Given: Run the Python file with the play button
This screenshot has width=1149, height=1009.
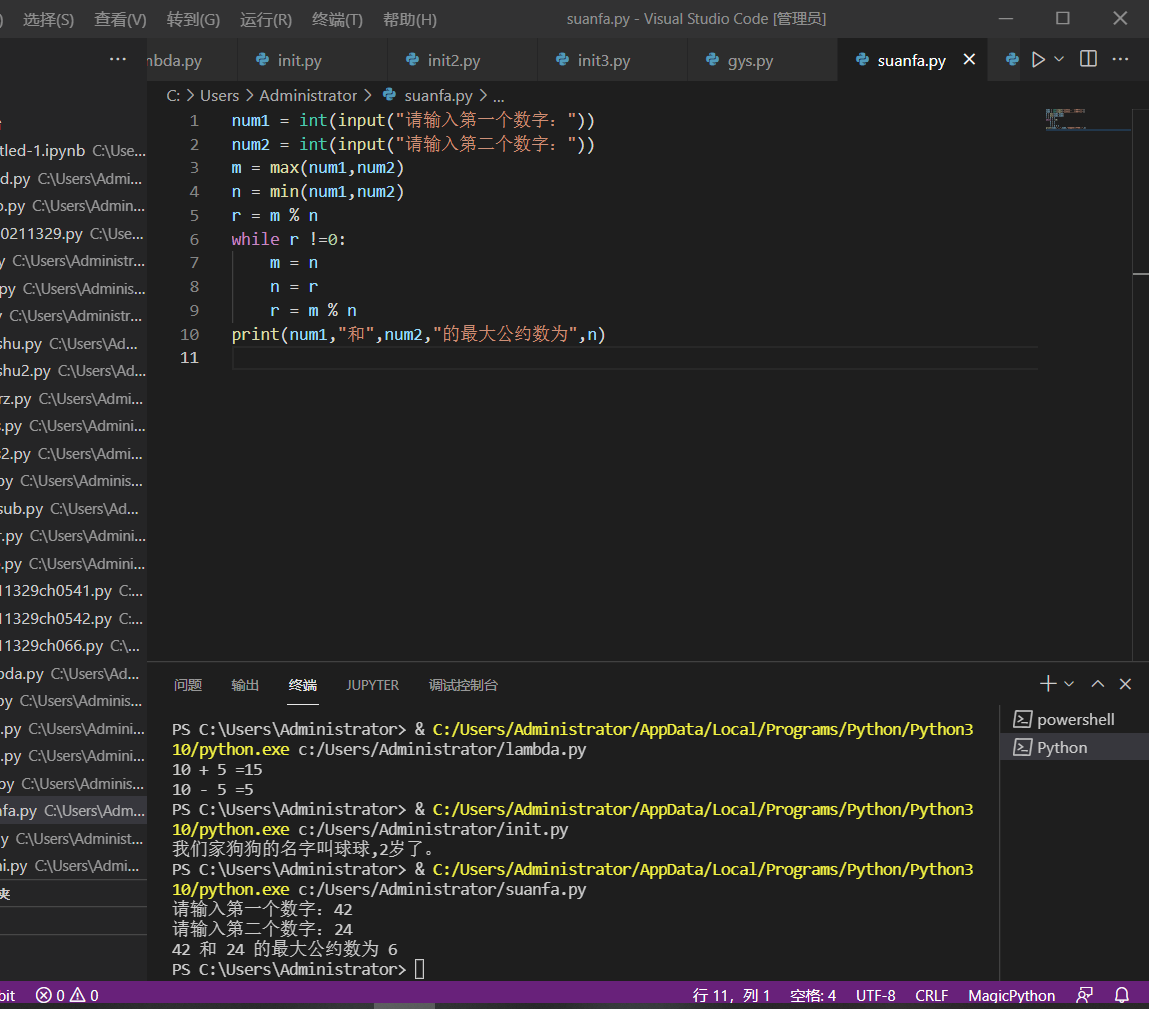Looking at the screenshot, I should tap(1038, 60).
